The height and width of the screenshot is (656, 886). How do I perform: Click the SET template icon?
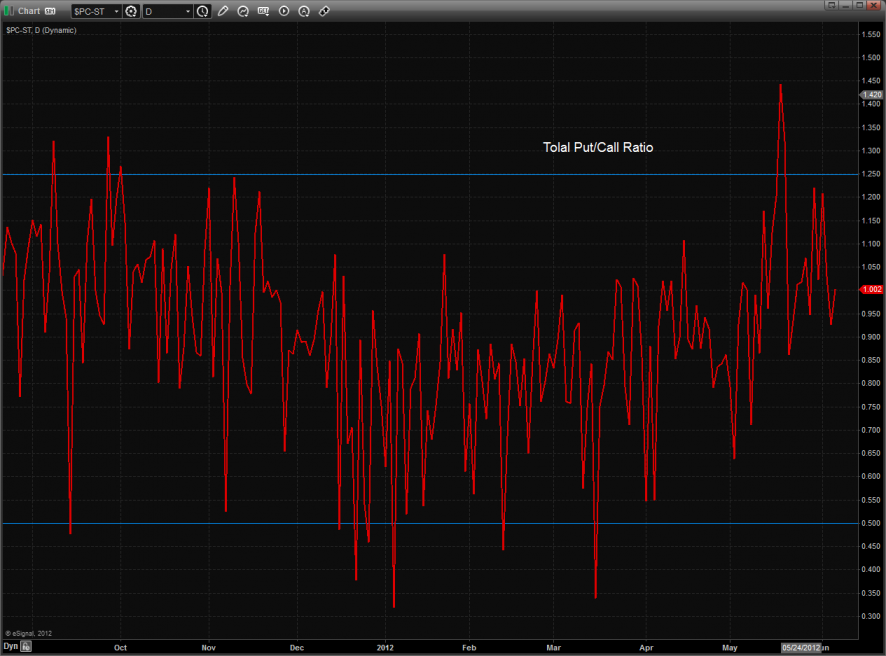pos(263,11)
